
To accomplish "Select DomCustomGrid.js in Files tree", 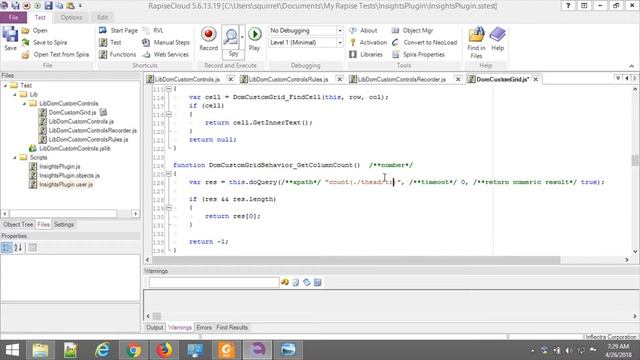I will 72,112.
